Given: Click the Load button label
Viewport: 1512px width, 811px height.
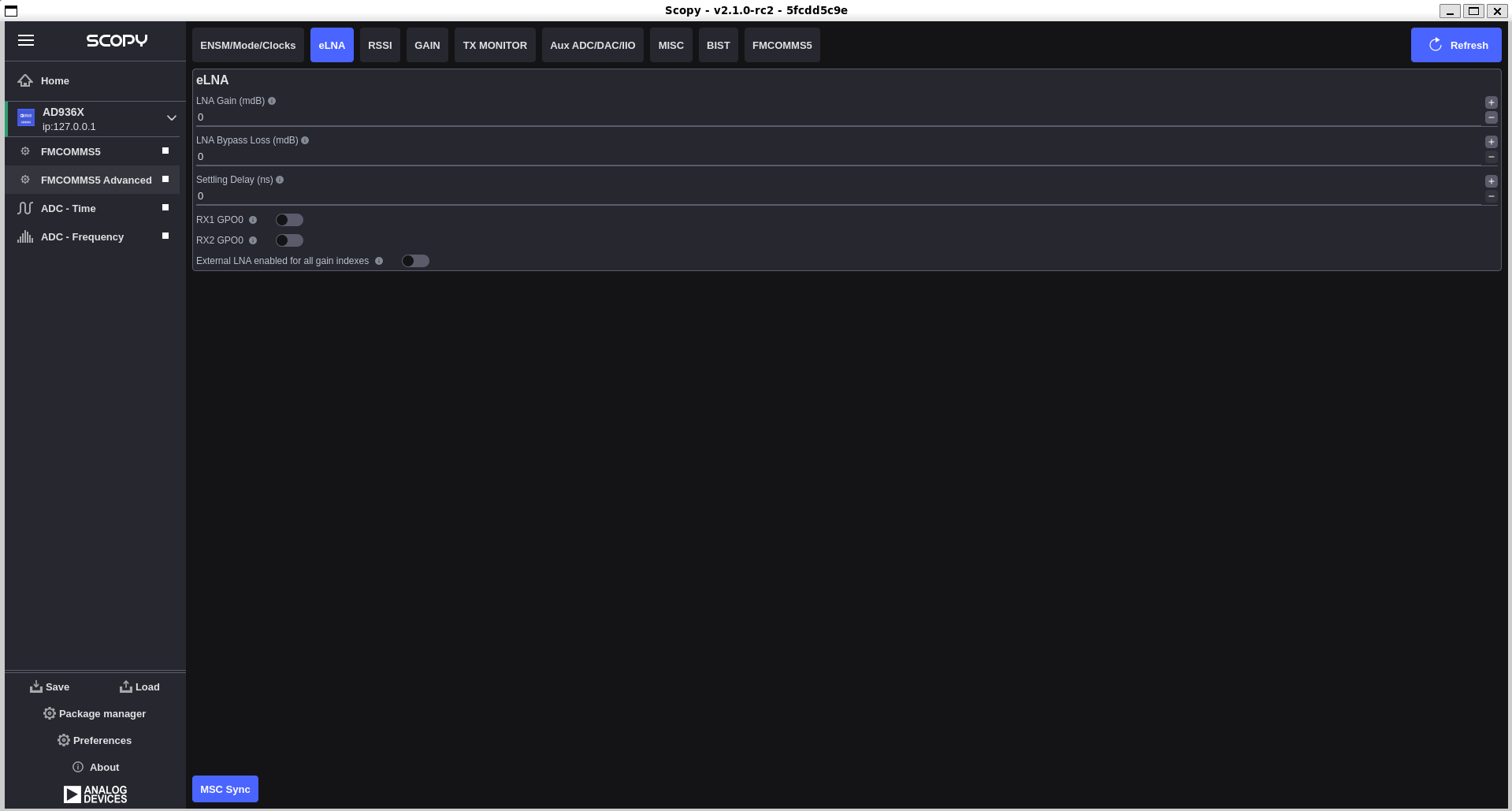Looking at the screenshot, I should coord(147,686).
